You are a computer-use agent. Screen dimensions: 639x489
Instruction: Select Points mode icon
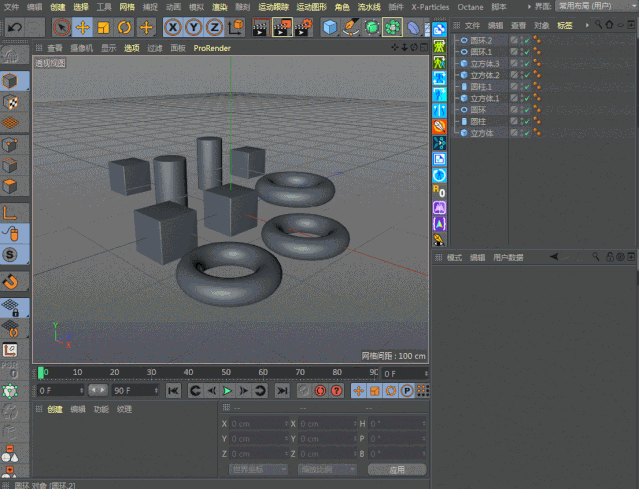point(10,144)
